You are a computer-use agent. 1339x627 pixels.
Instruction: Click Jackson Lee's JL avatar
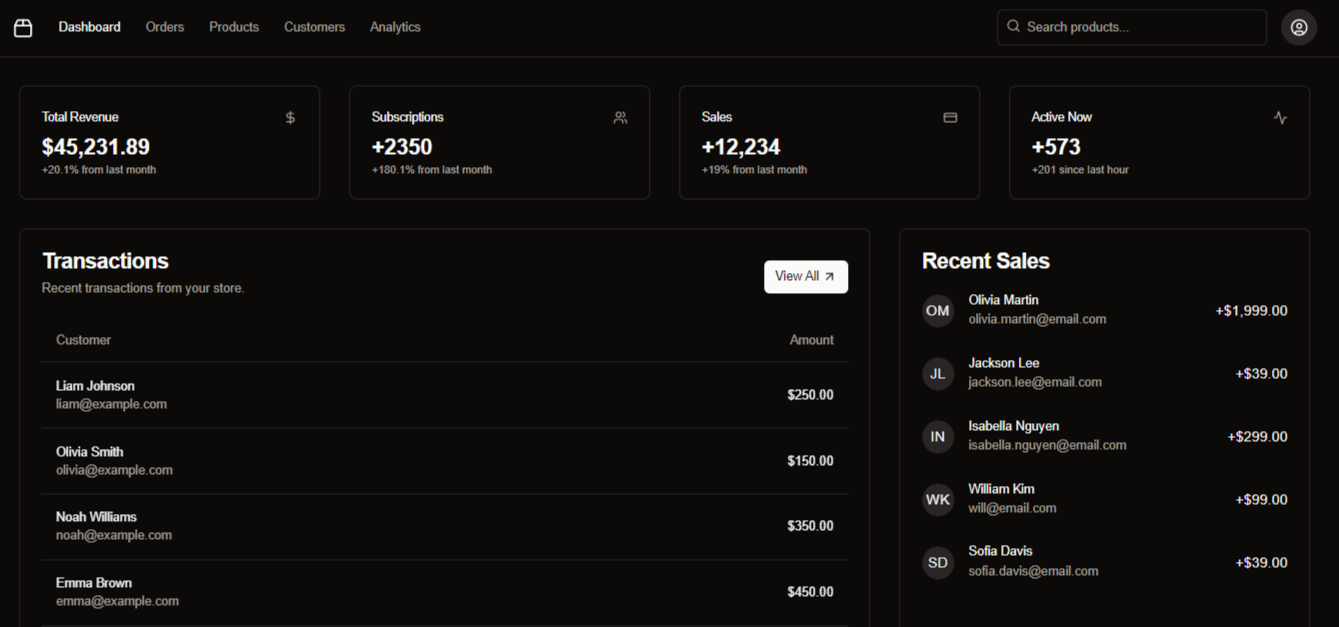[938, 373]
